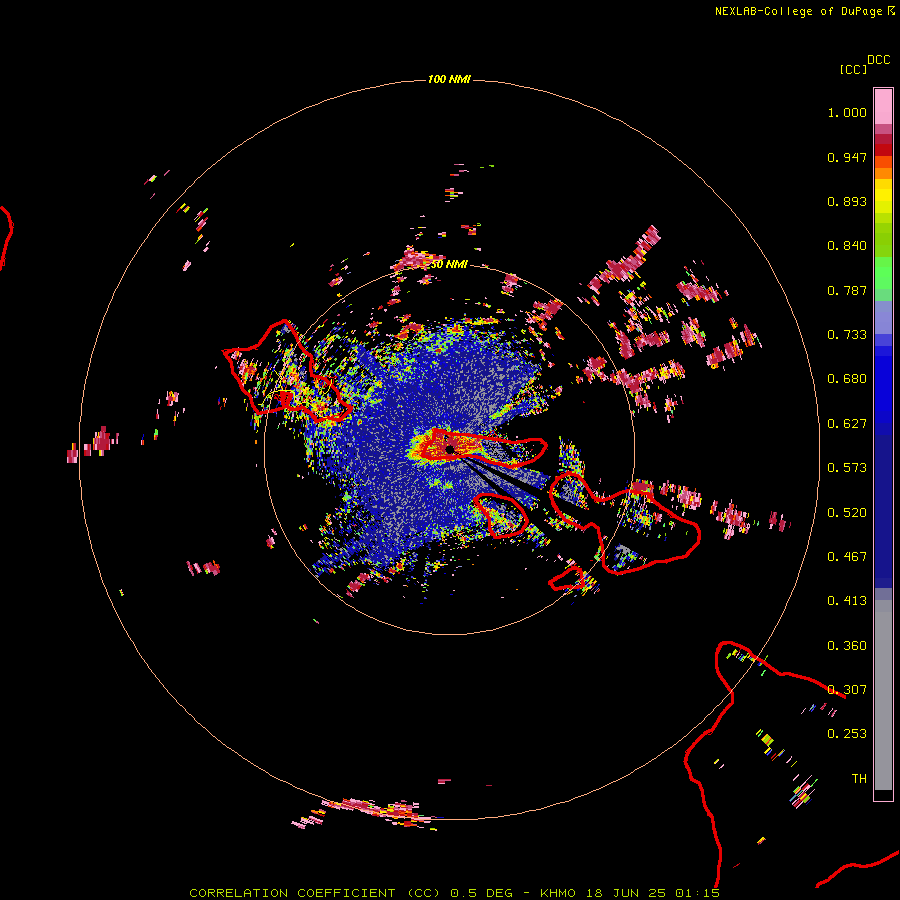Click the 0.253 scale value
The image size is (900, 900).
pos(847,734)
